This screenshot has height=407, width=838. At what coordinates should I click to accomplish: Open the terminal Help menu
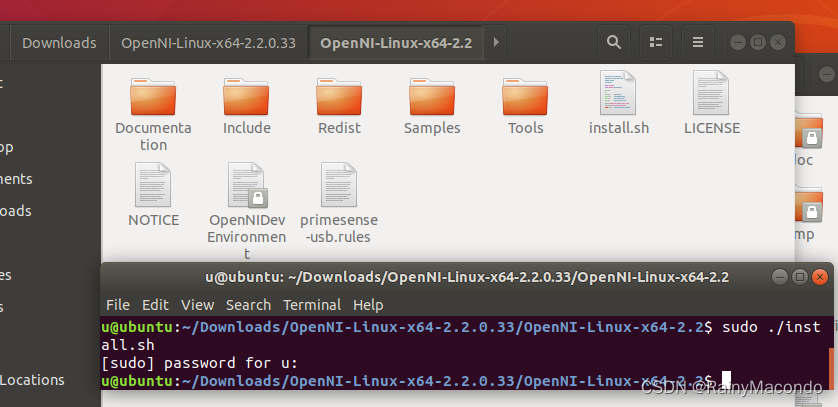click(368, 305)
